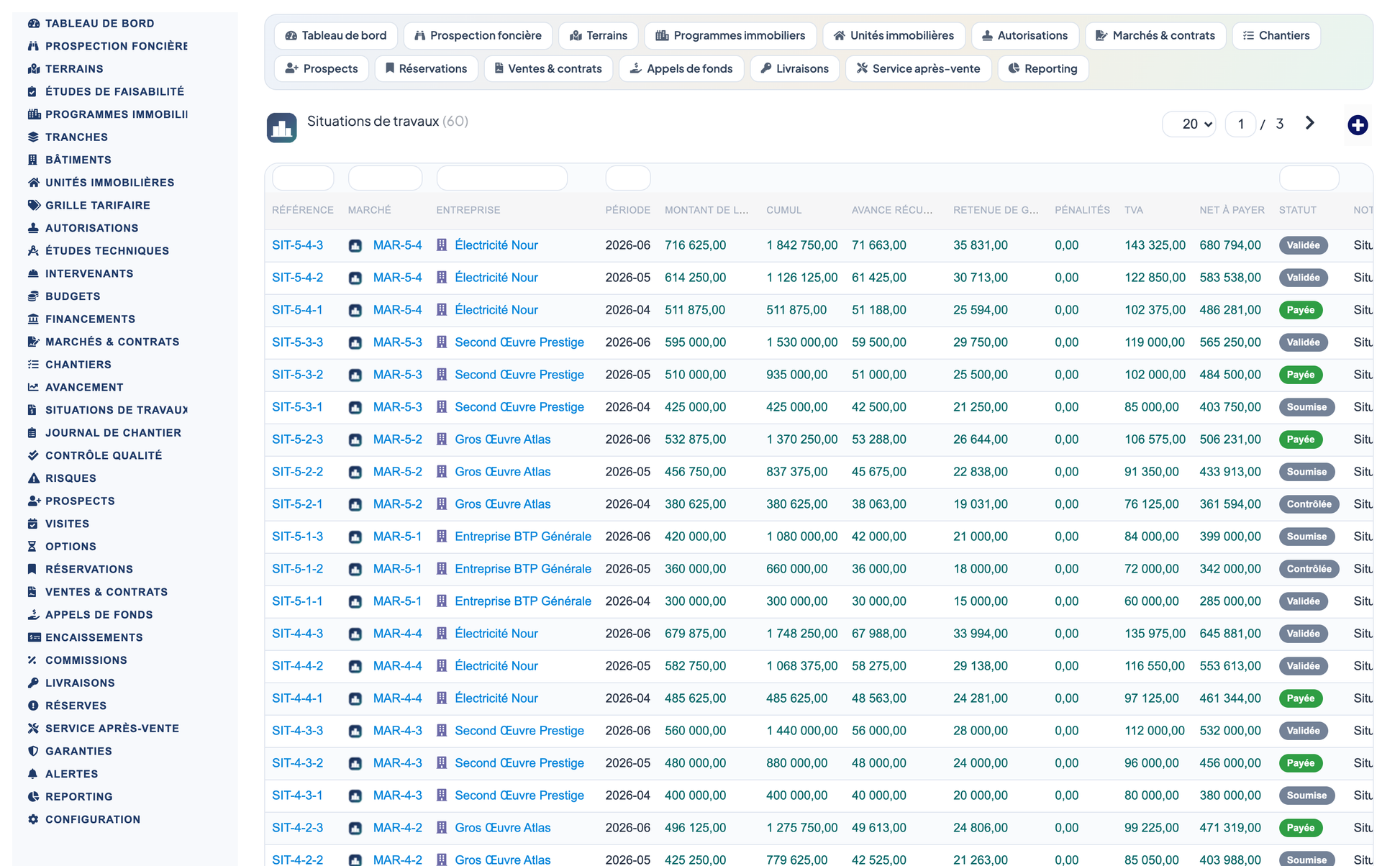Open Tableau de bord sidebar icon

(x=33, y=23)
